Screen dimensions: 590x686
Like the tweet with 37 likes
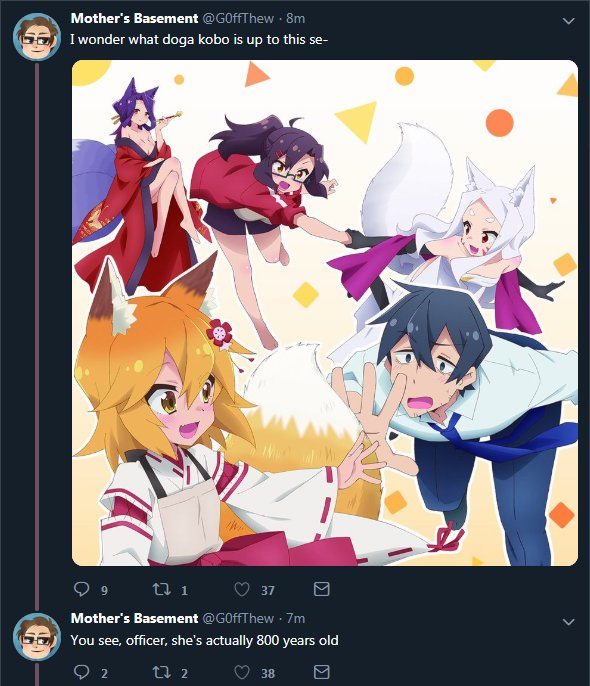pos(242,589)
